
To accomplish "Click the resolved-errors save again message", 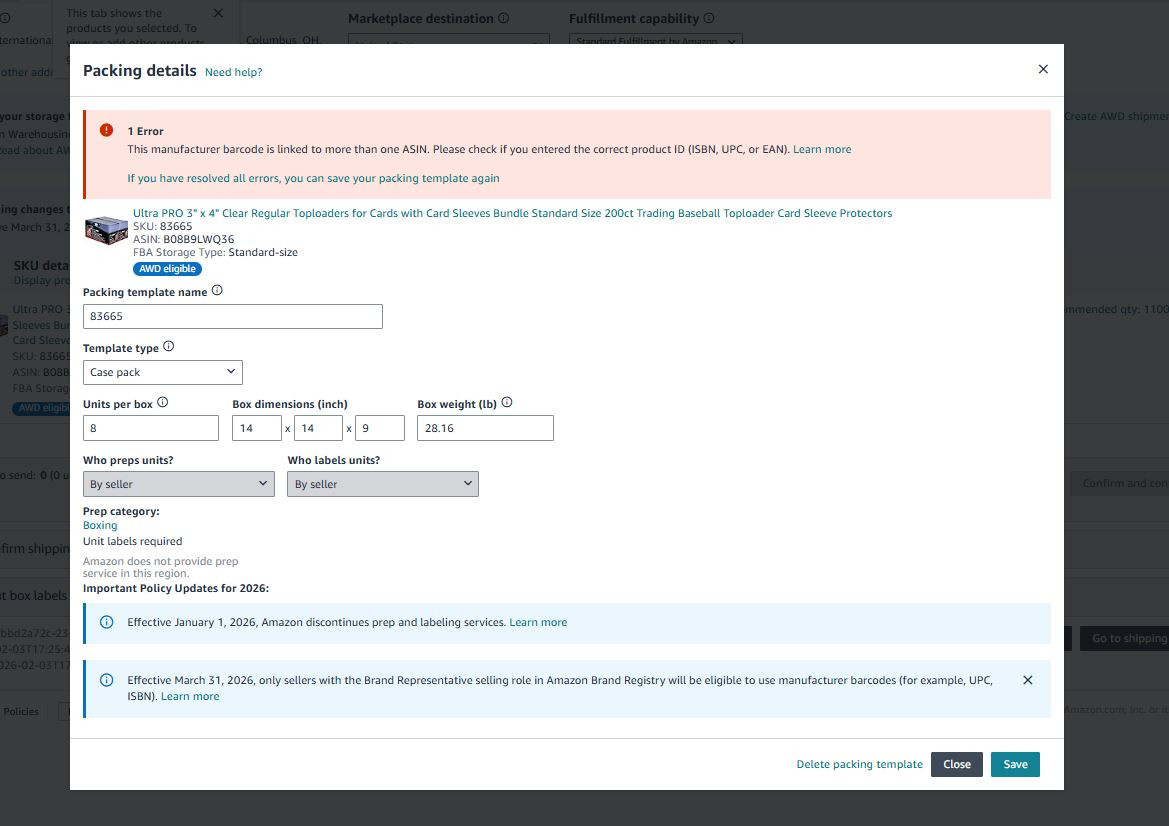I will click(x=313, y=178).
